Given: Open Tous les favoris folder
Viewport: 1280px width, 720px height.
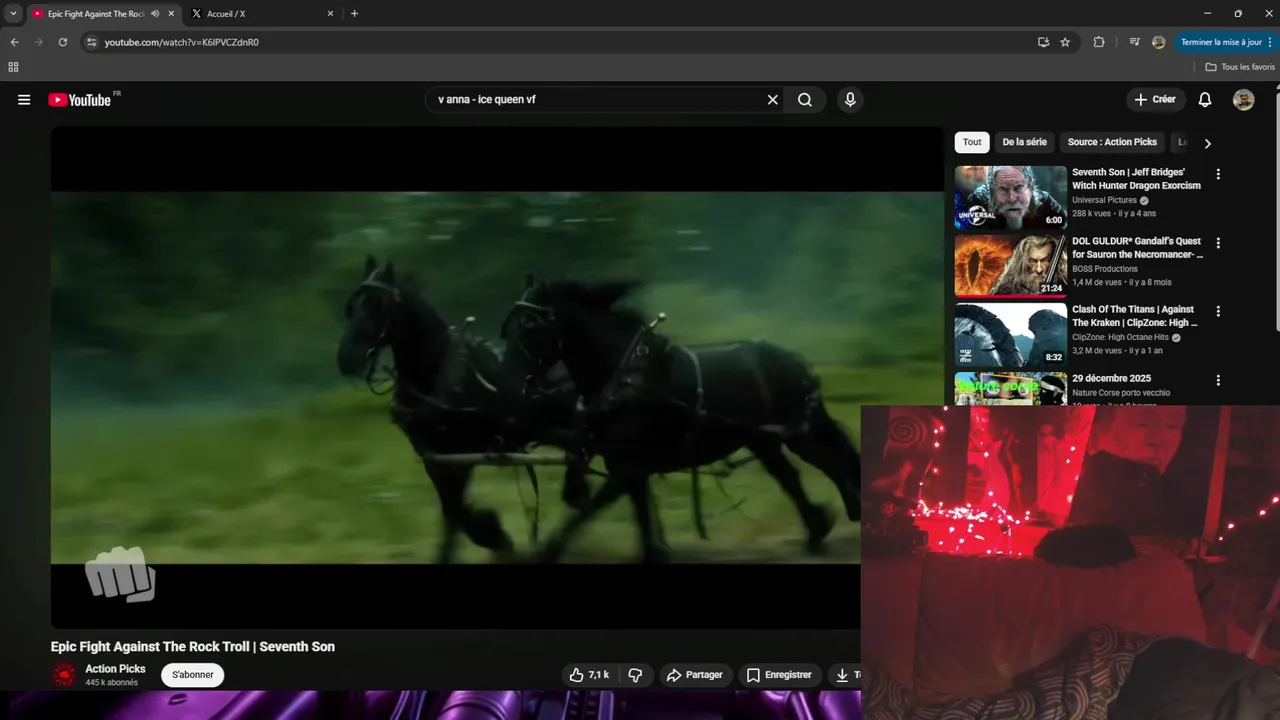Looking at the screenshot, I should click(x=1240, y=67).
